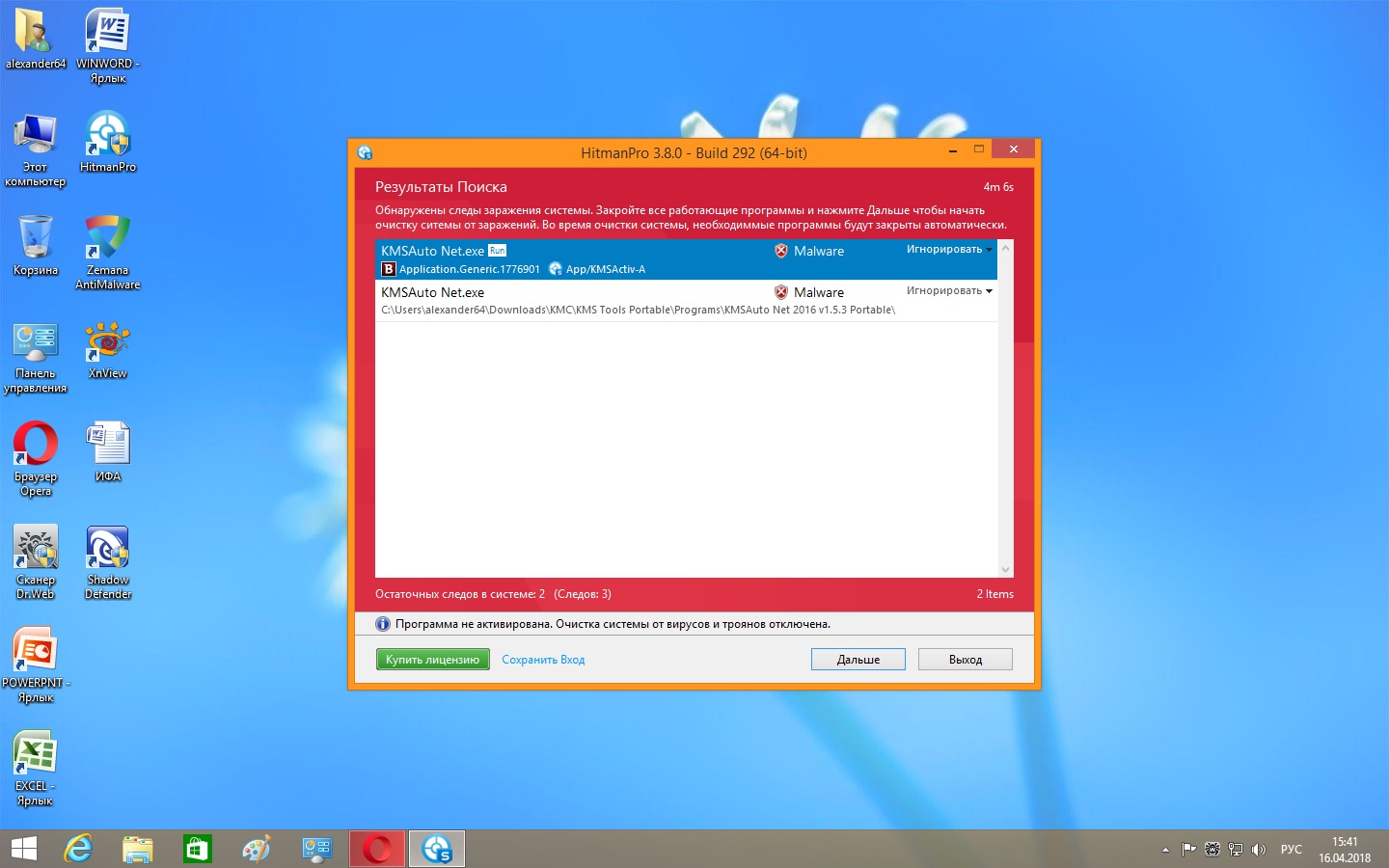Open the EXCEL shortcut on the desktop
Screen dimensions: 1389x868
click(x=36, y=769)
